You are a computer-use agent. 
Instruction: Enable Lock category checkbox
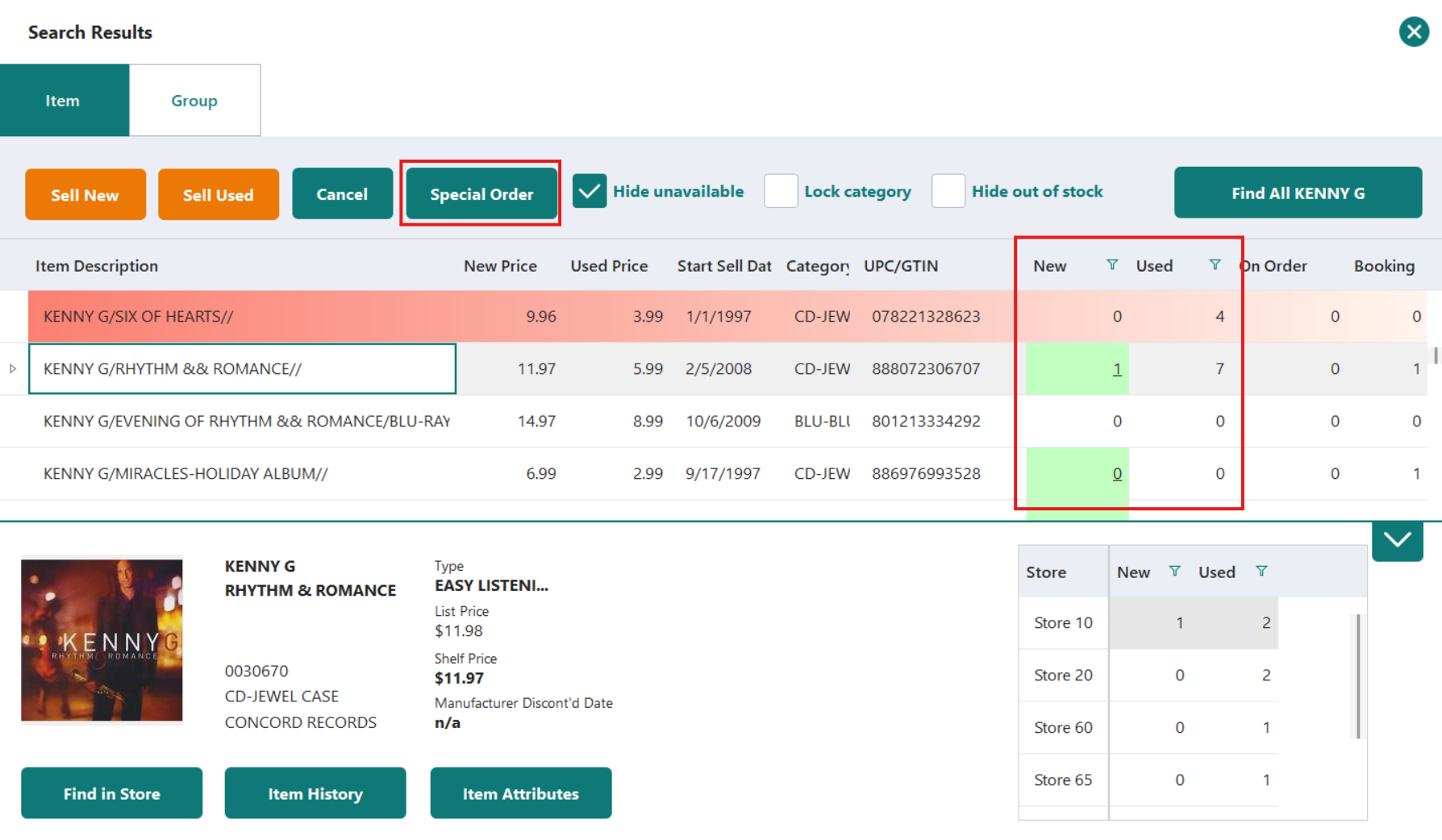(x=781, y=192)
